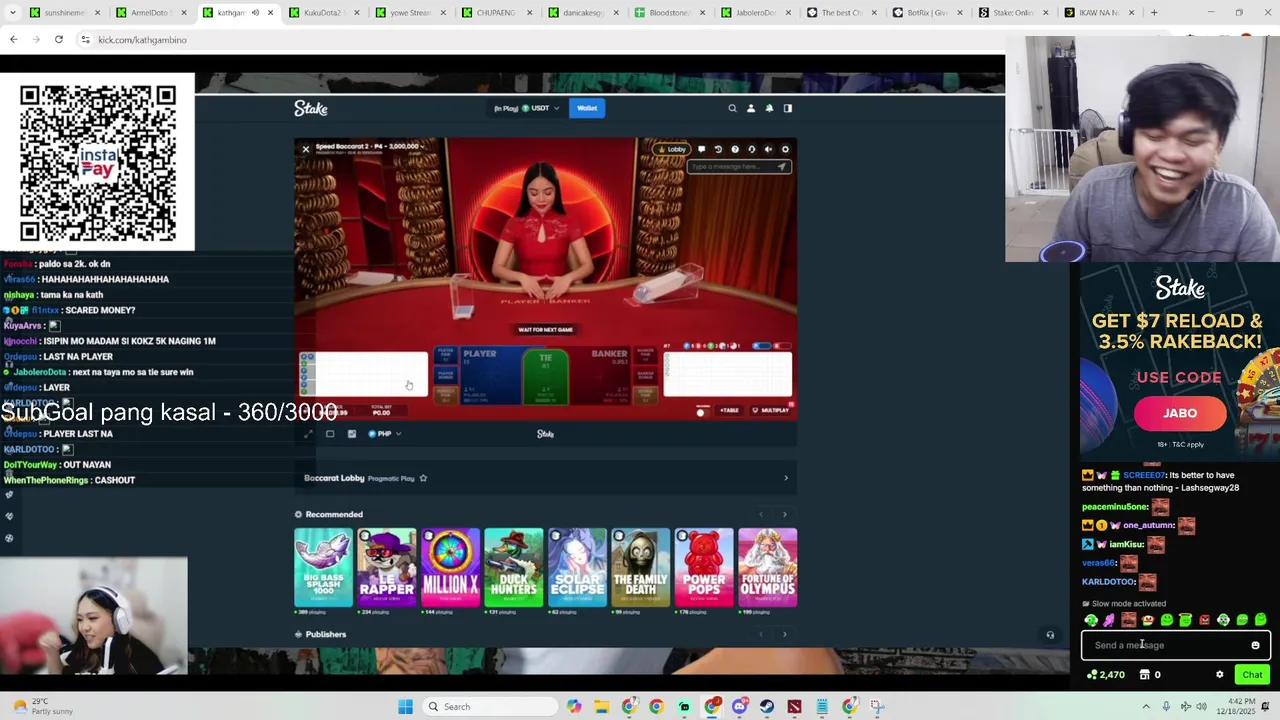Switch to CHUPAENG browser tab
Screen dimensions: 1280x720
496,13
